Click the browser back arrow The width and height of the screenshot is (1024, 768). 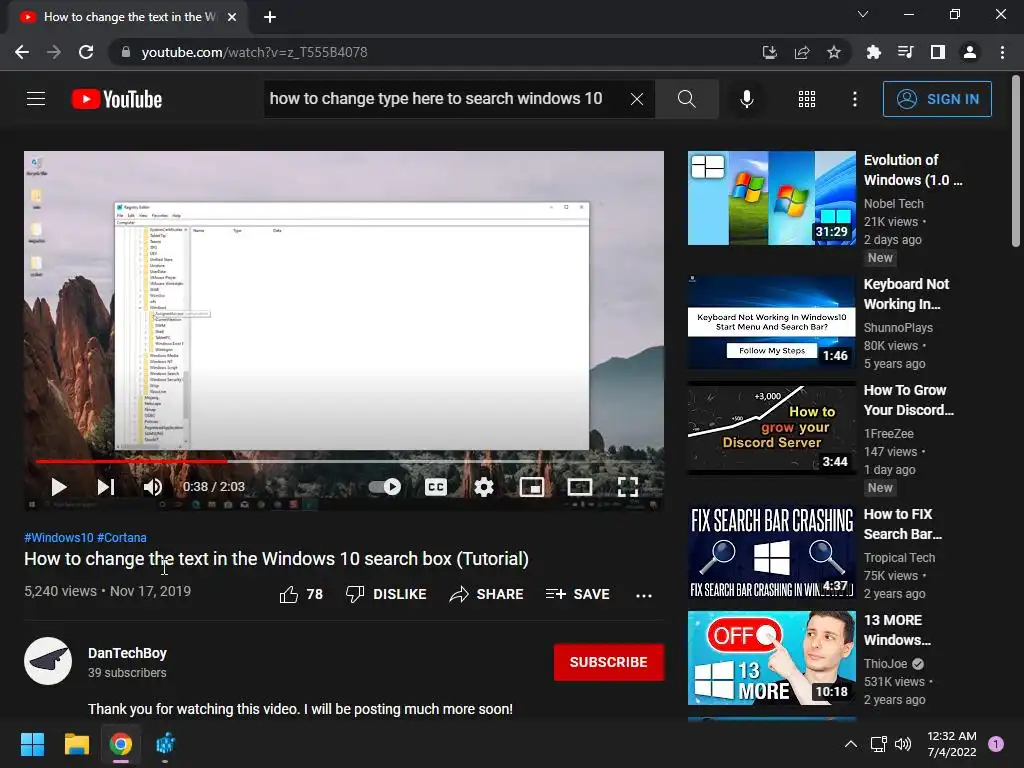22,52
